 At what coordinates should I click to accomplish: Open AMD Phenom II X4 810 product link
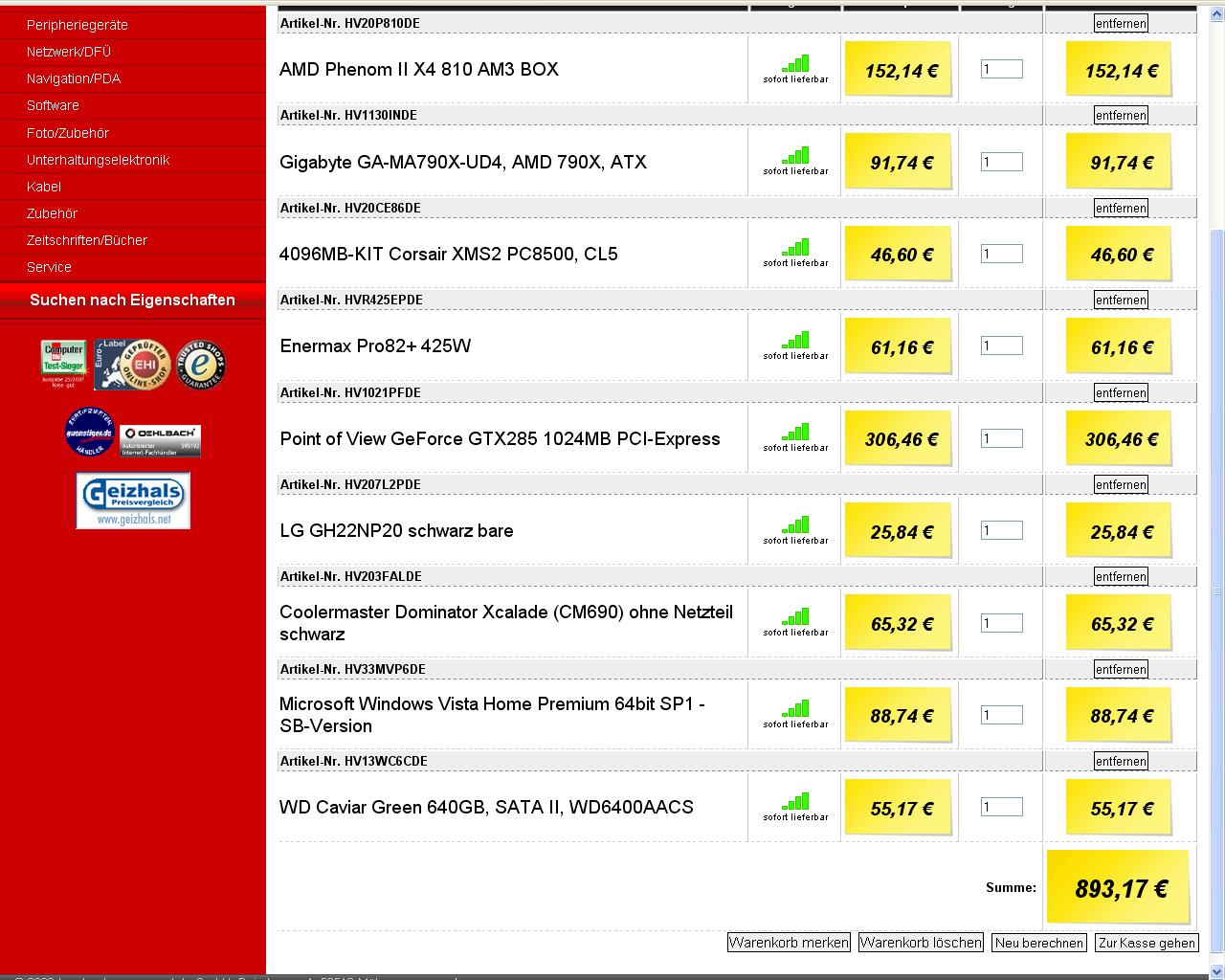419,69
